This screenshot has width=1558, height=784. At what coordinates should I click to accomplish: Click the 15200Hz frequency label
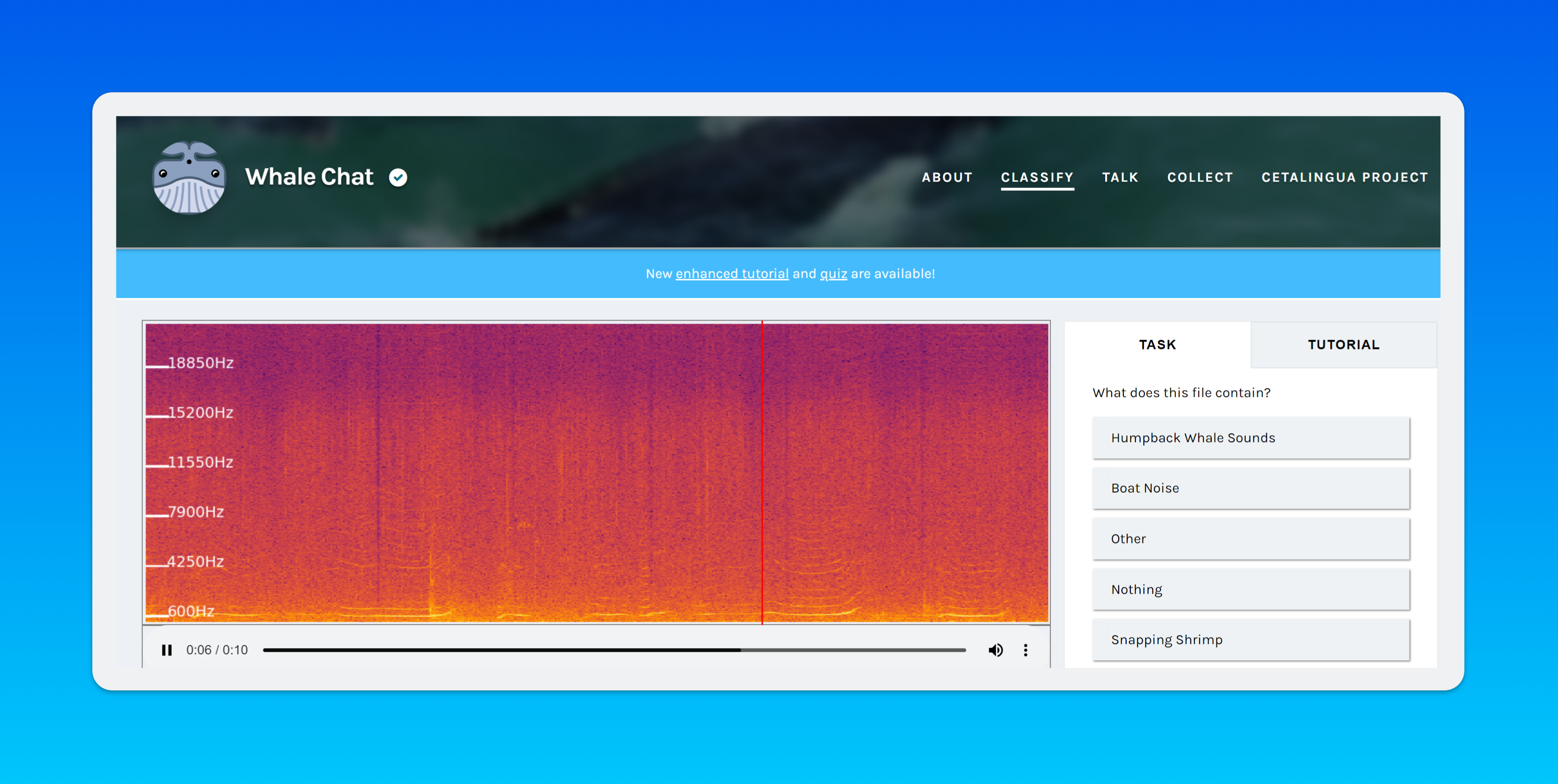pyautogui.click(x=201, y=412)
